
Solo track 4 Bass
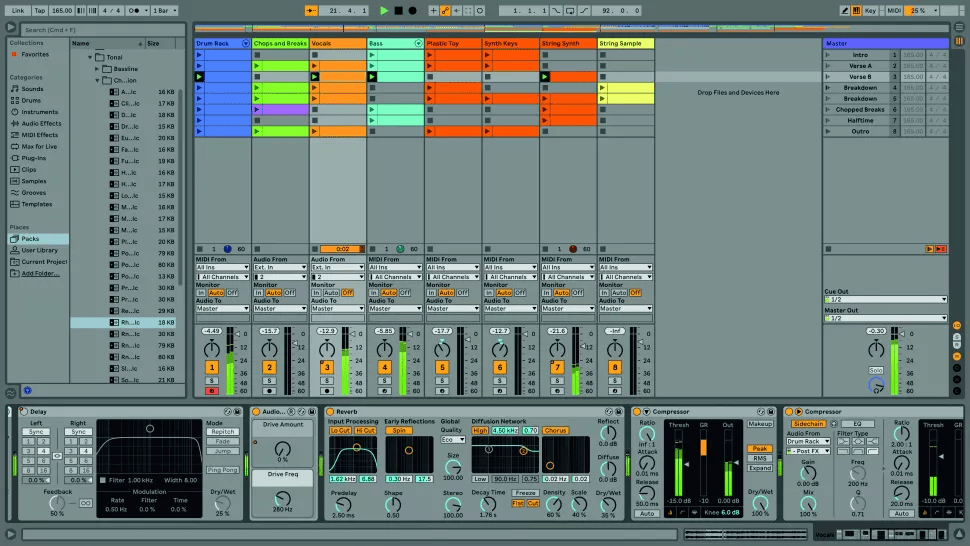pos(384,381)
